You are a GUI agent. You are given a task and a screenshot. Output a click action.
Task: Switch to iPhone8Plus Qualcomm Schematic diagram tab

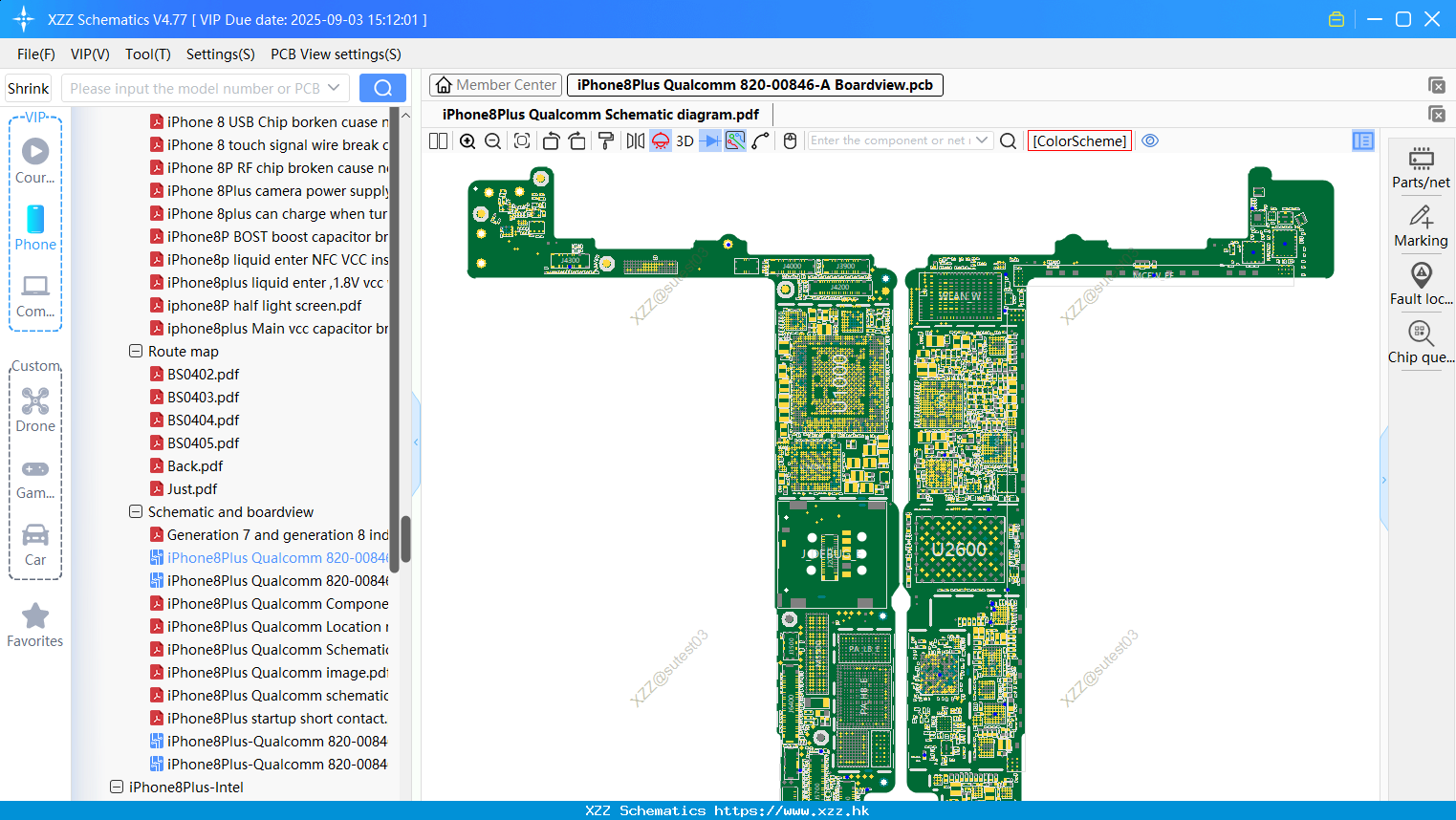click(x=600, y=115)
